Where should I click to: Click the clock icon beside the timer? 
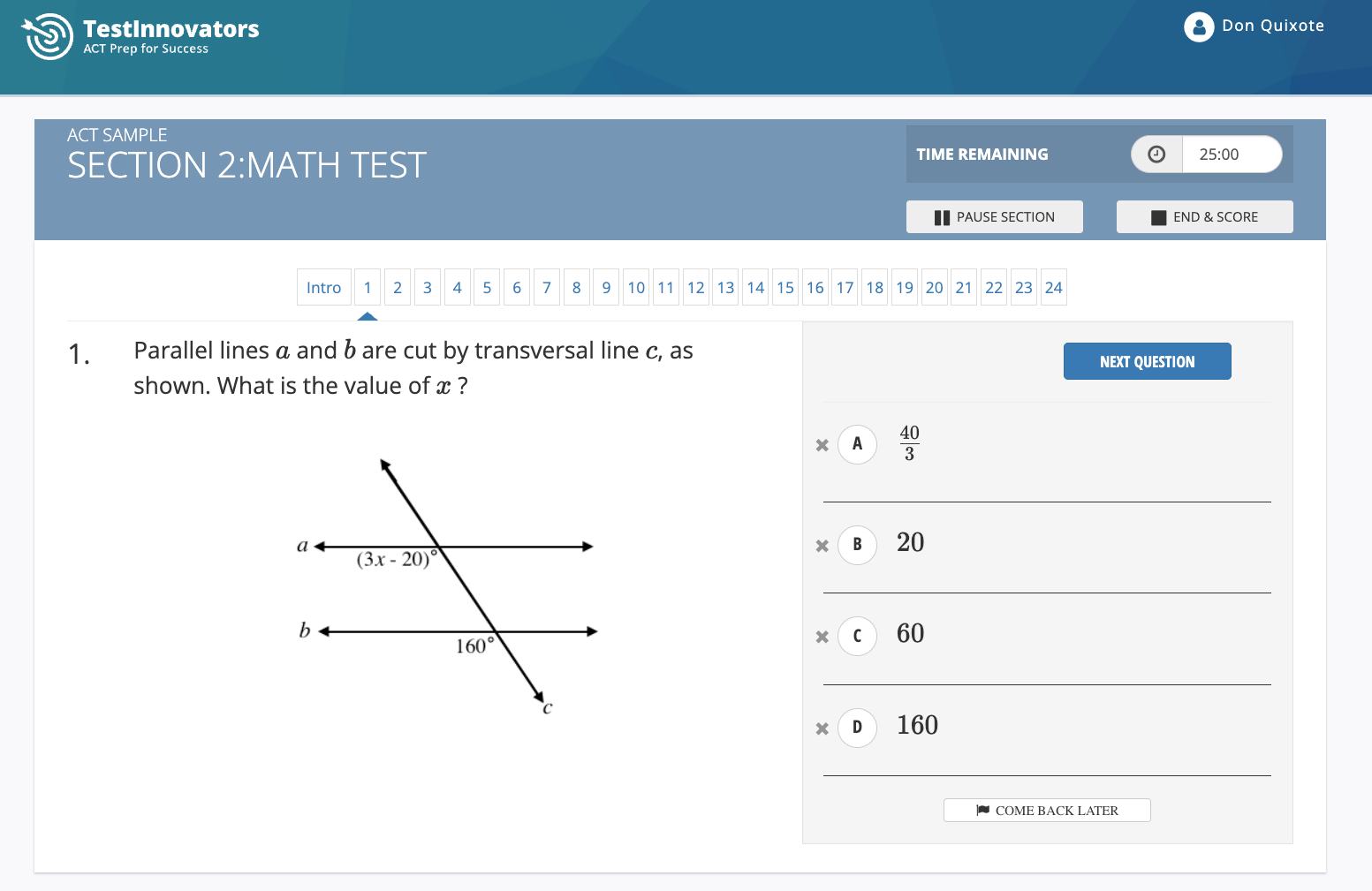pos(1156,154)
